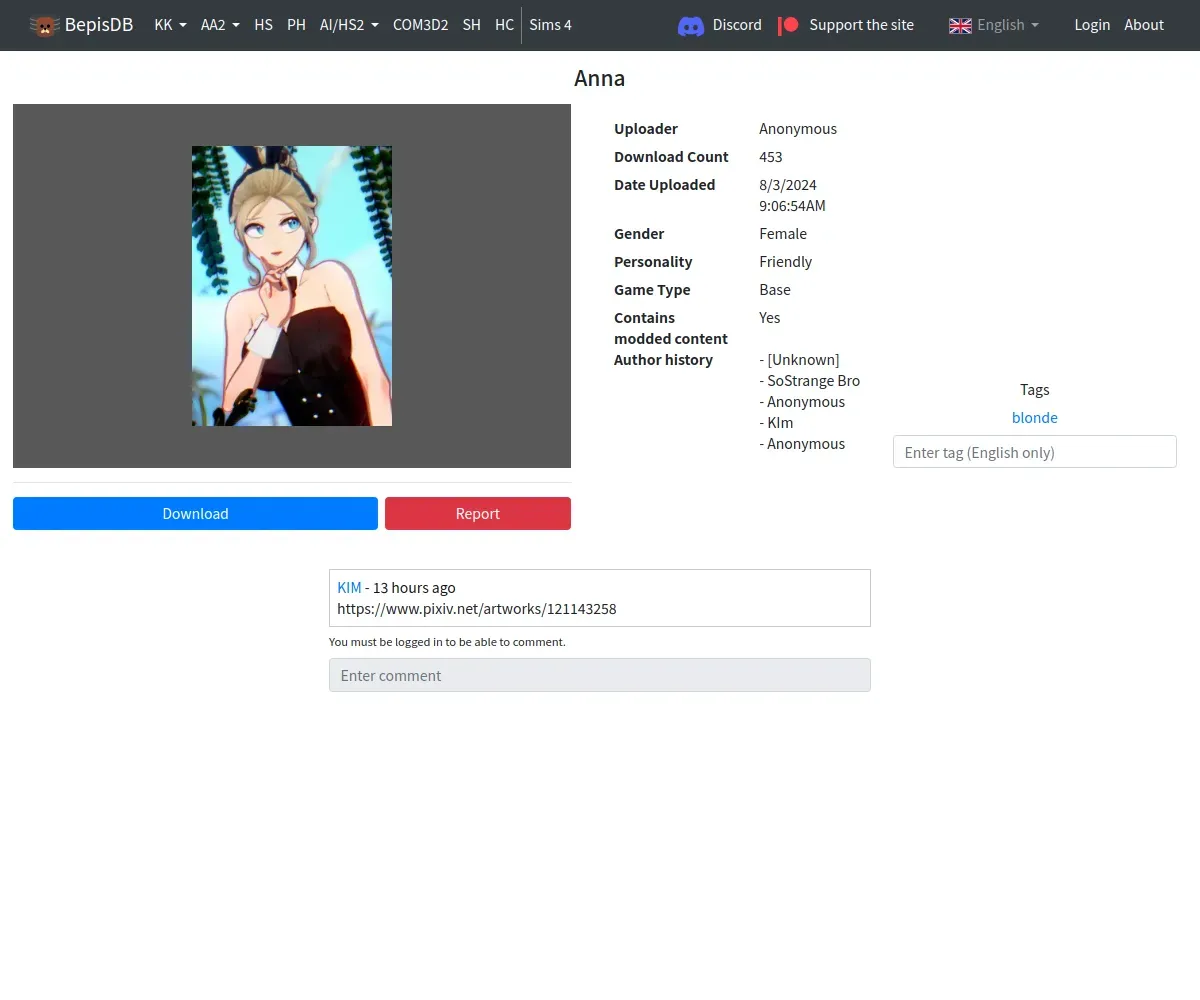Click the Login link
1200x1000 pixels.
pos(1092,25)
